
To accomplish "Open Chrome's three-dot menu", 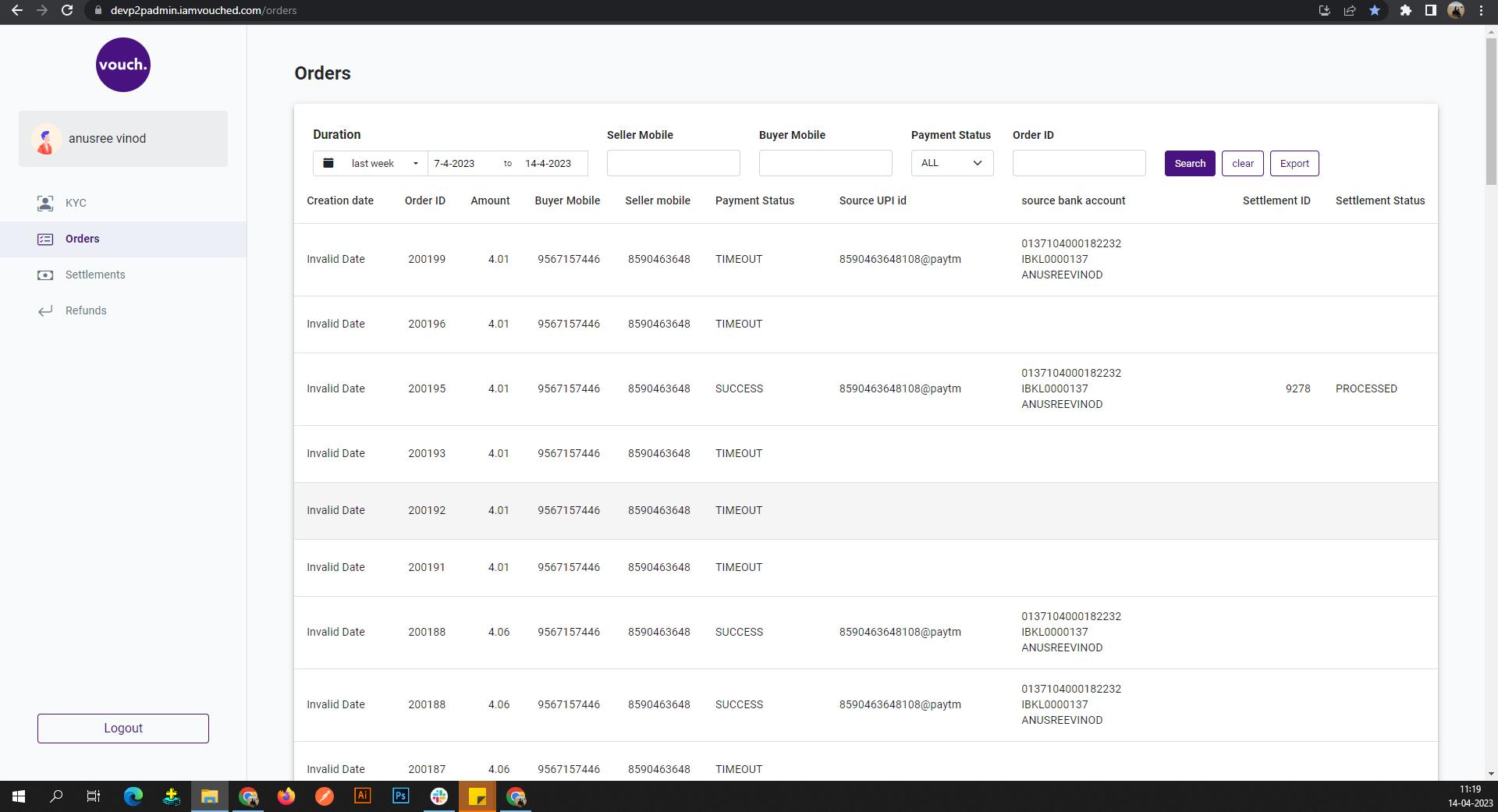I will (1482, 11).
